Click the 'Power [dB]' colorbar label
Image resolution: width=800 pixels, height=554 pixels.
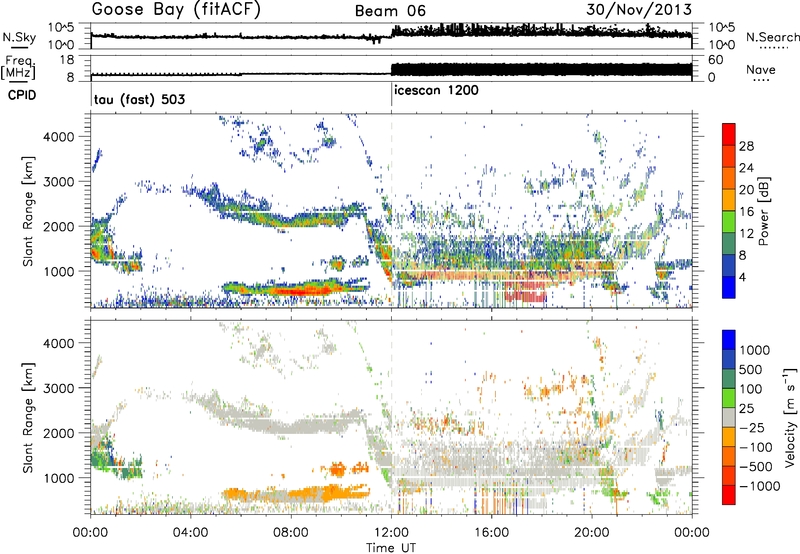[764, 211]
